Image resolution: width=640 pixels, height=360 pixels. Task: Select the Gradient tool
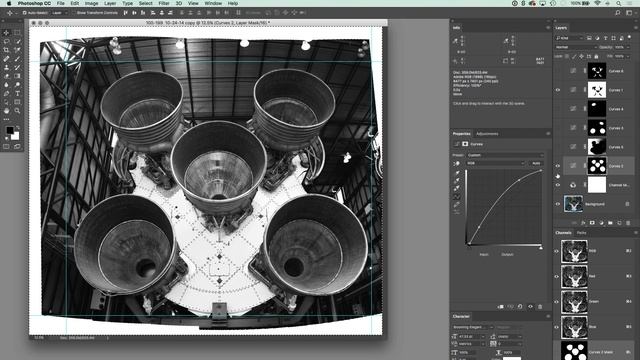click(x=17, y=76)
